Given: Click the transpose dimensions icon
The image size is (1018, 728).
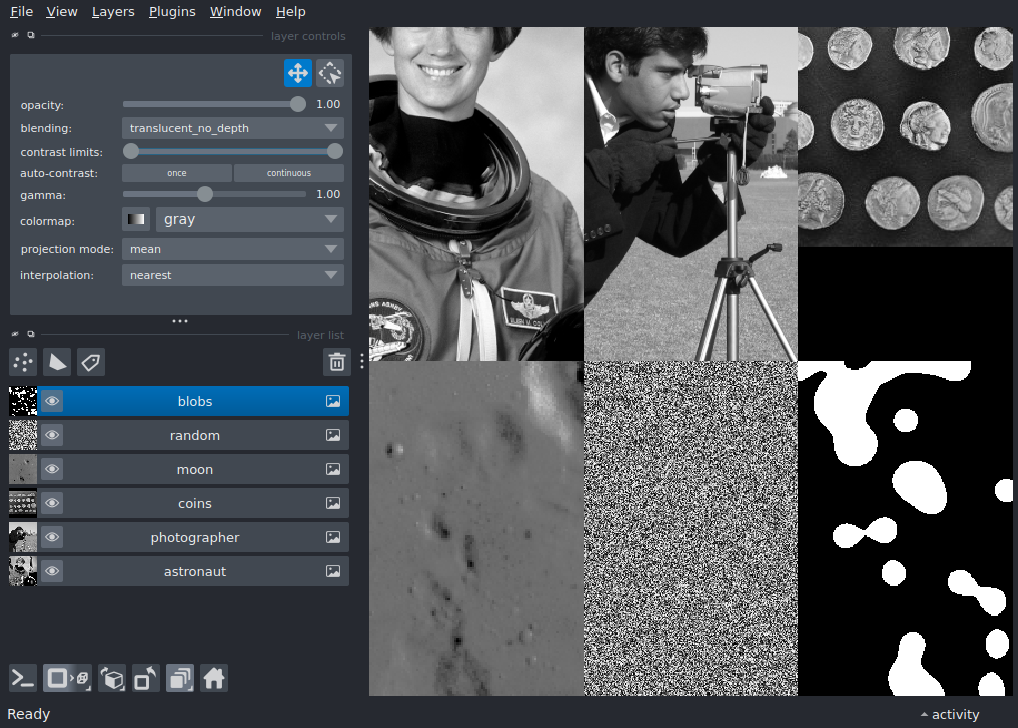Looking at the screenshot, I should tap(146, 679).
